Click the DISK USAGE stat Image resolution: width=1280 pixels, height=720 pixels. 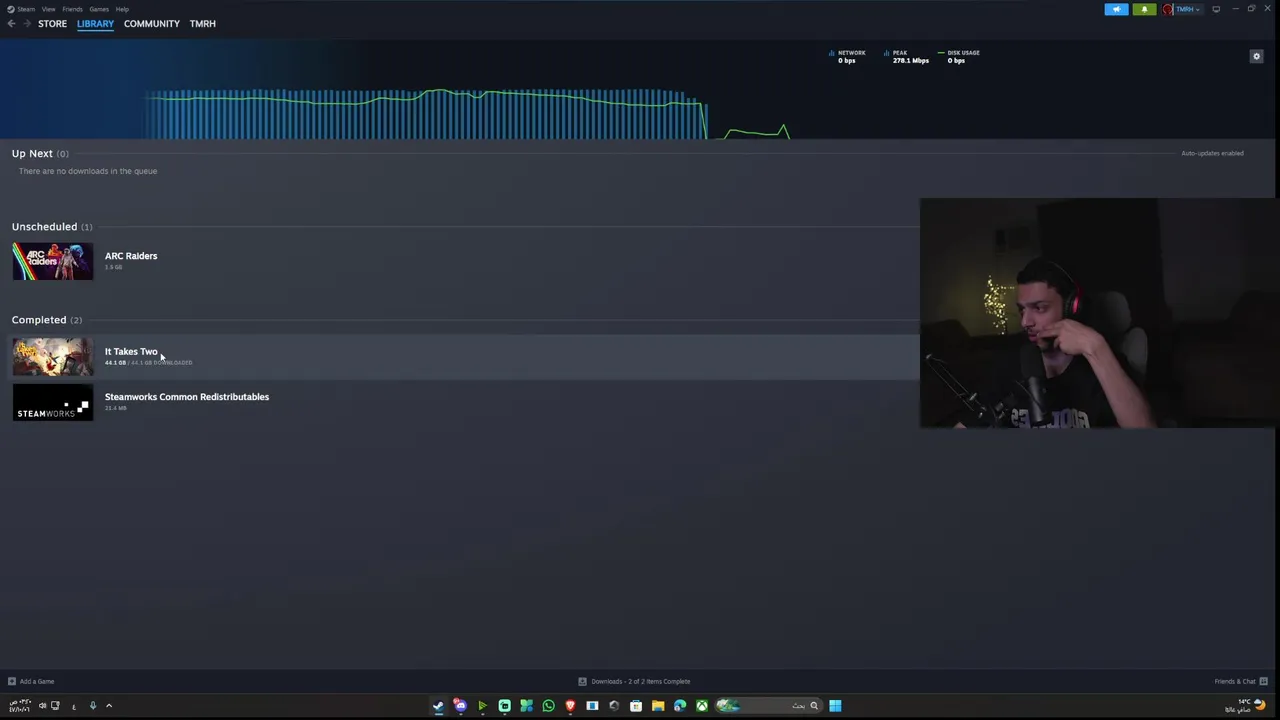pyautogui.click(x=959, y=56)
